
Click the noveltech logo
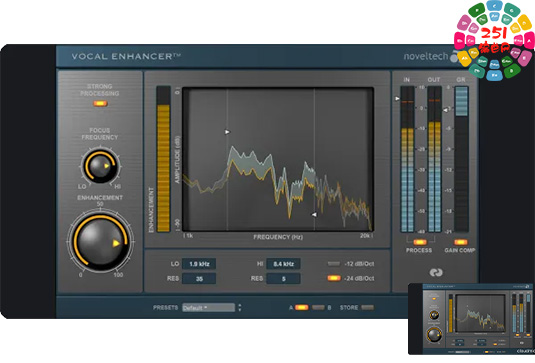pyautogui.click(x=431, y=56)
